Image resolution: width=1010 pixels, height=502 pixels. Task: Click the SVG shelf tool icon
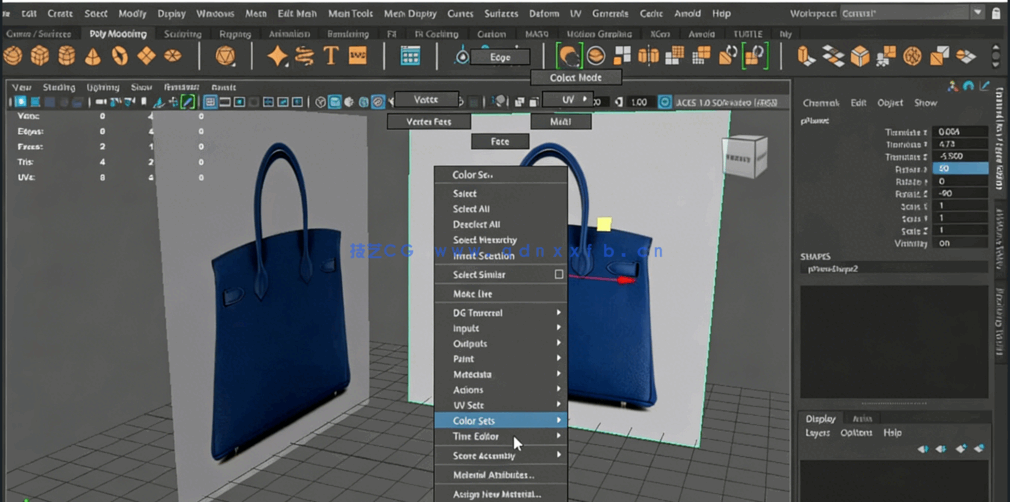(358, 56)
